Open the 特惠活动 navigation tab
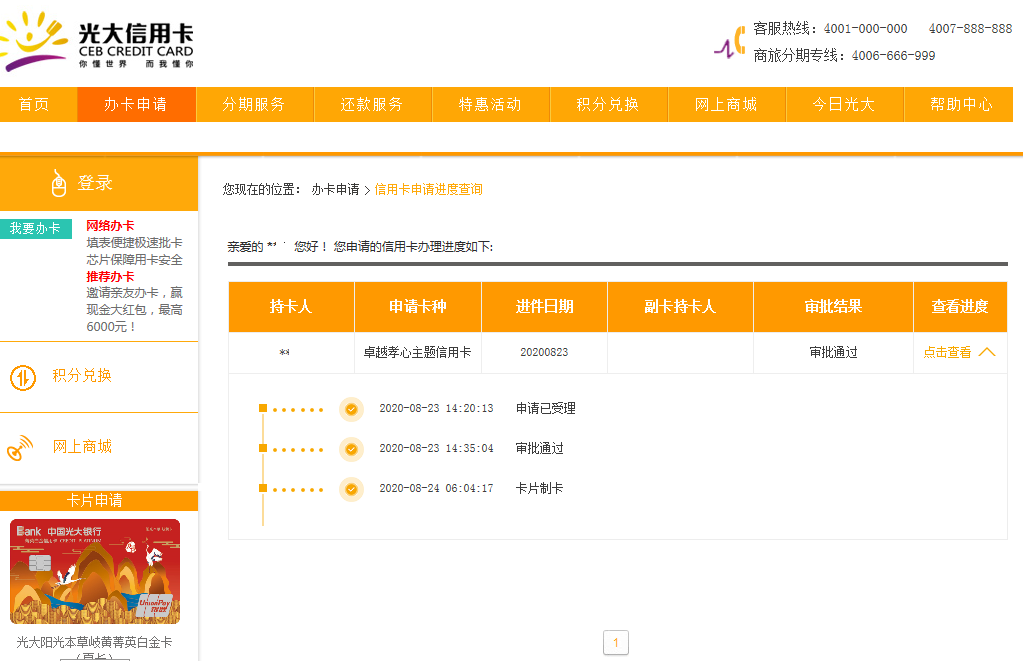The width and height of the screenshot is (1023, 661). click(x=491, y=104)
